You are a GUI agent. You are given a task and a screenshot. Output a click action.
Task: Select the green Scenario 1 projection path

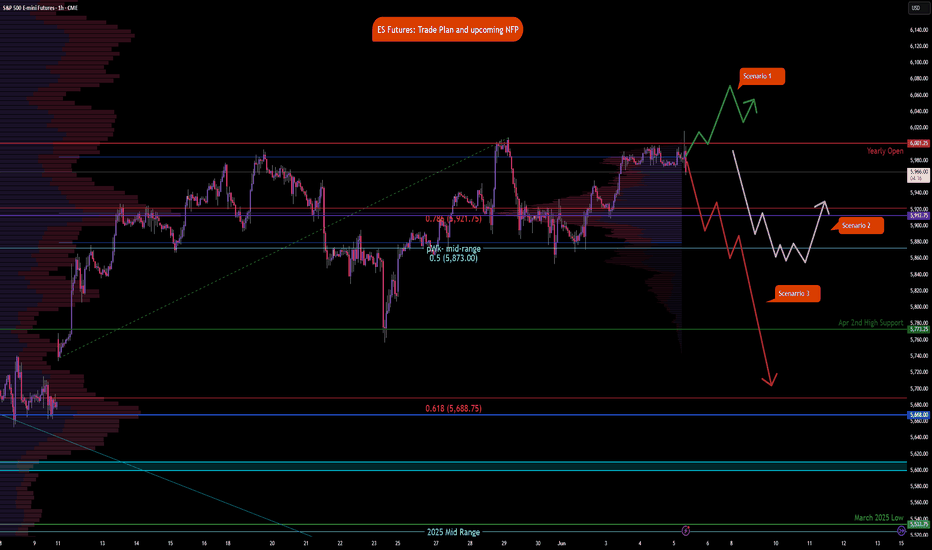pyautogui.click(x=720, y=114)
